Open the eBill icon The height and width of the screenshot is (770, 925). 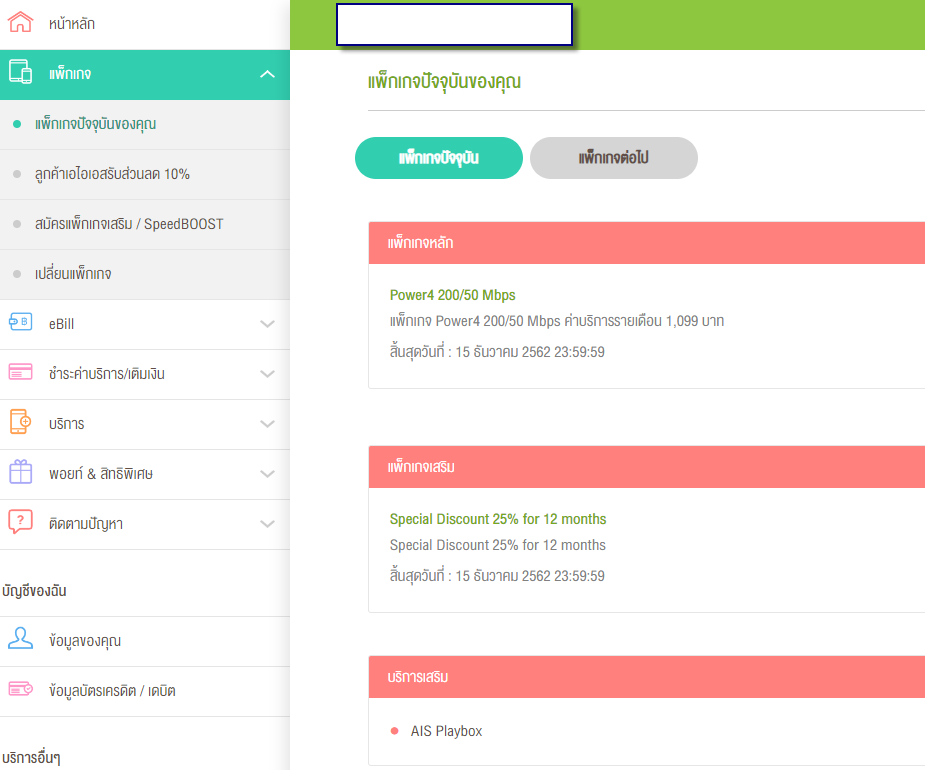pos(20,322)
